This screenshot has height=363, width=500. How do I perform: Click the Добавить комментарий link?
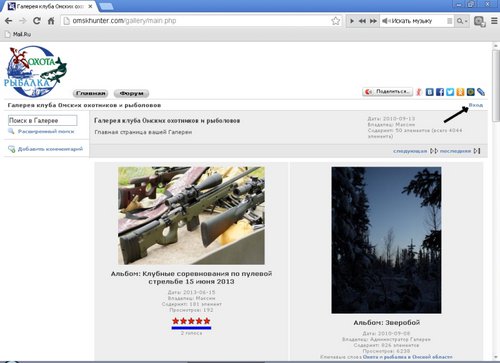tap(50, 149)
